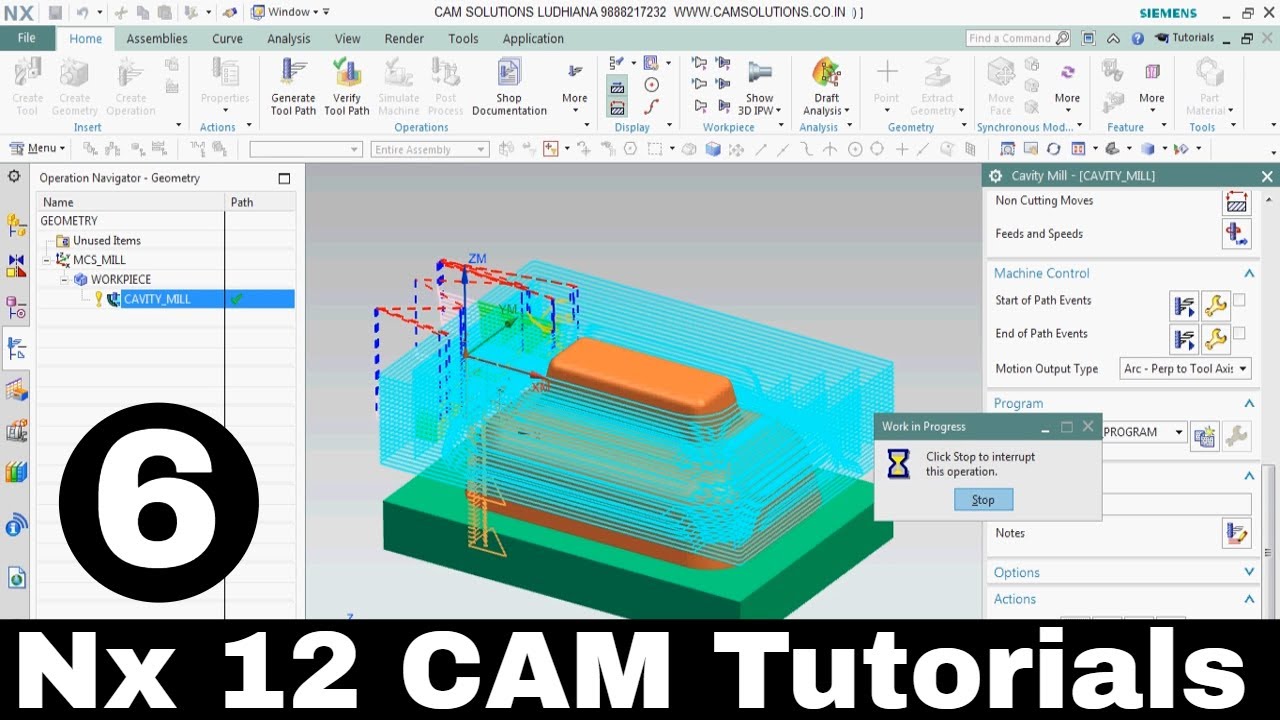This screenshot has width=1280, height=720.
Task: Collapse the MCS_MILL tree node
Action: point(47,260)
